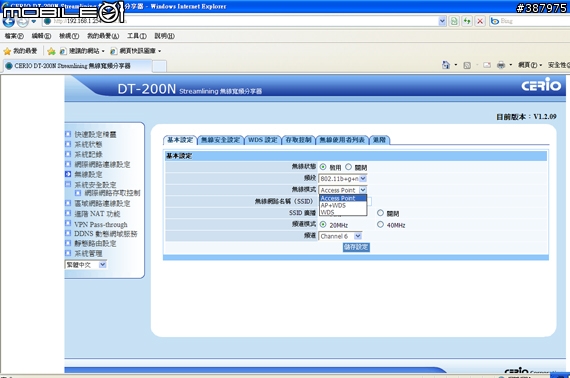Screen dimensions: 570x378
Task: Click the CERIO DT-200N browser tab
Action: [x=77, y=66]
